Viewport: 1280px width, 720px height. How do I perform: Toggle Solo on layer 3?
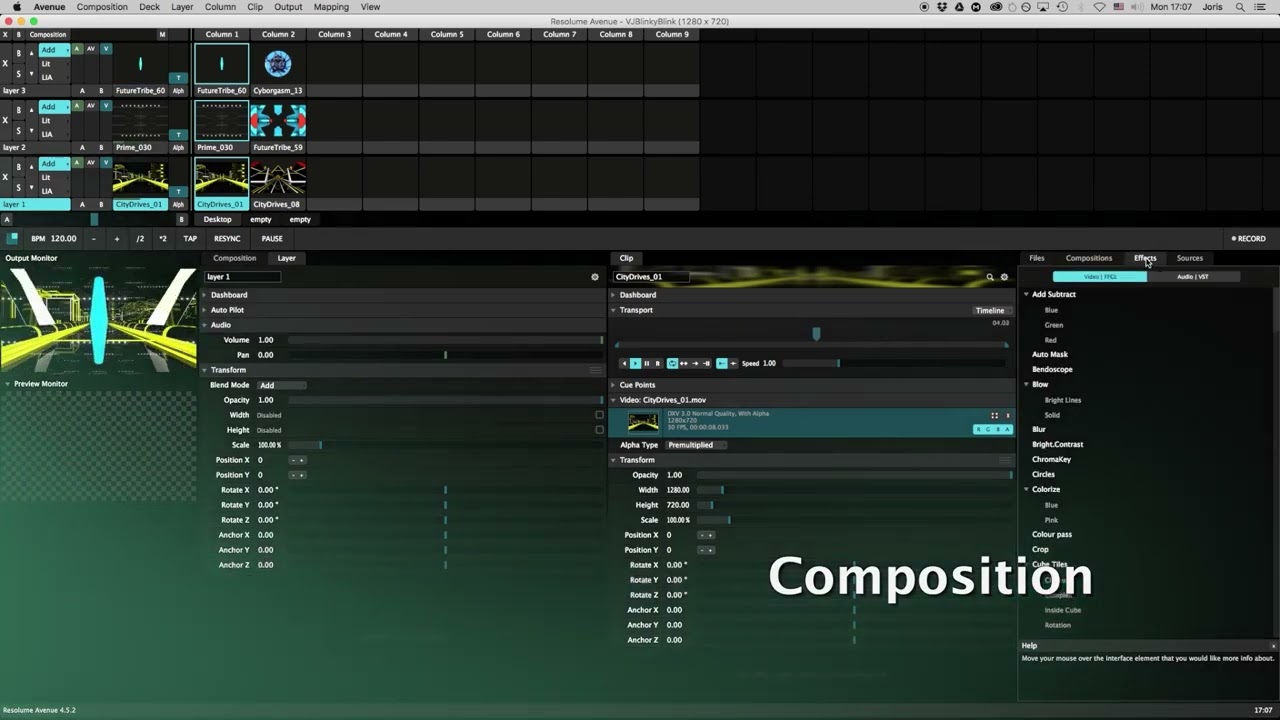[18, 74]
